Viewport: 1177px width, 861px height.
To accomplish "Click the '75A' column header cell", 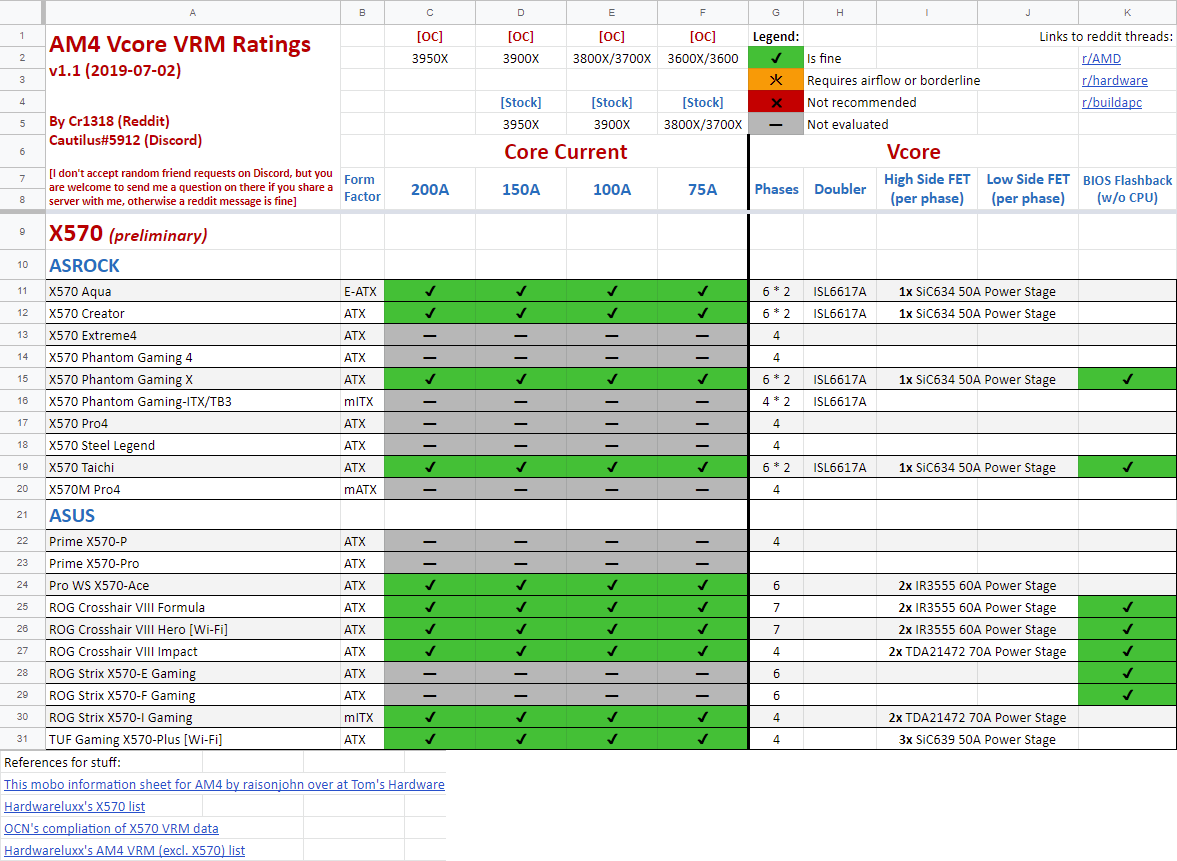I will 703,189.
